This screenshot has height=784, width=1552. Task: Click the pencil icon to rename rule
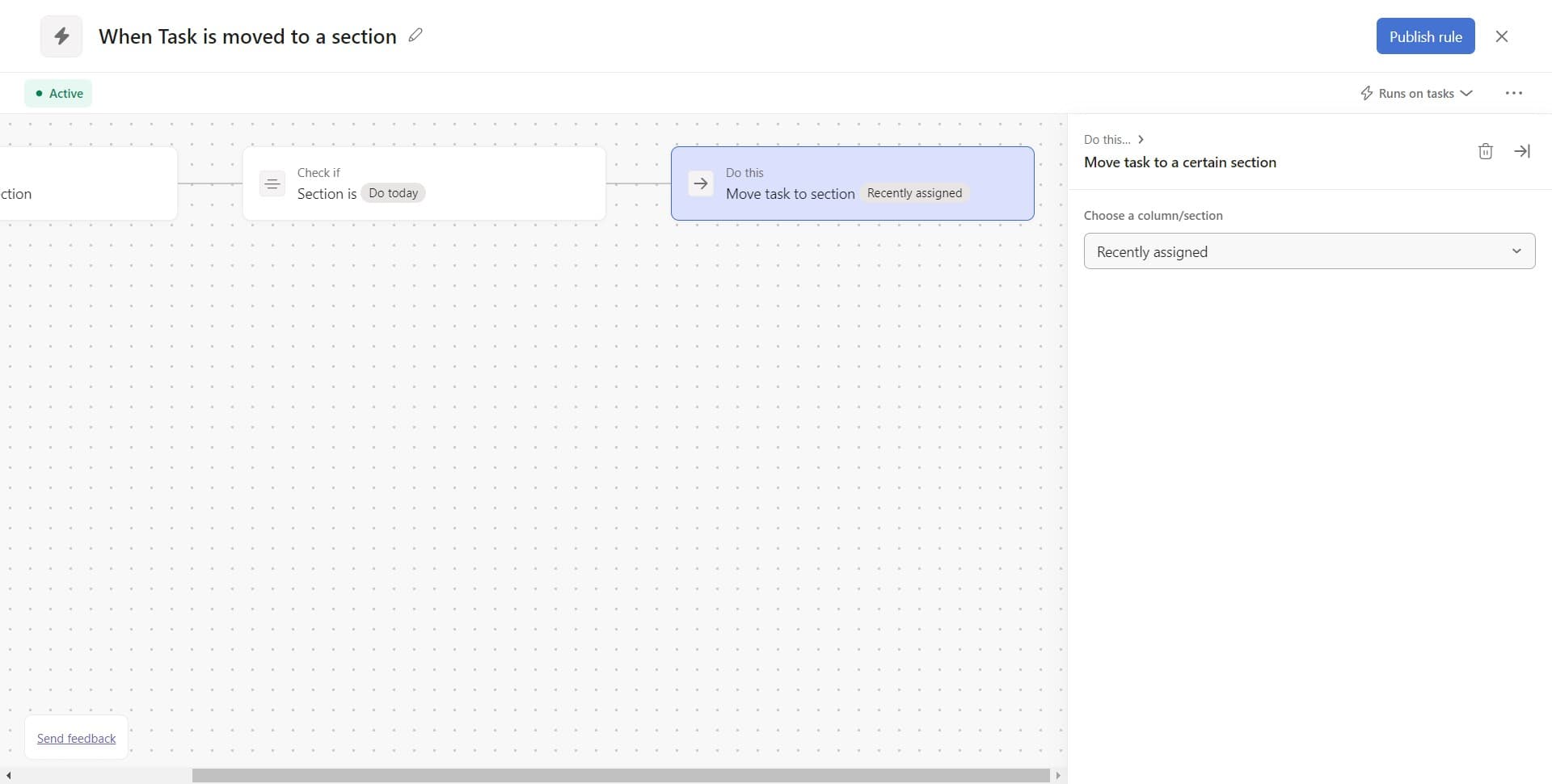click(415, 36)
